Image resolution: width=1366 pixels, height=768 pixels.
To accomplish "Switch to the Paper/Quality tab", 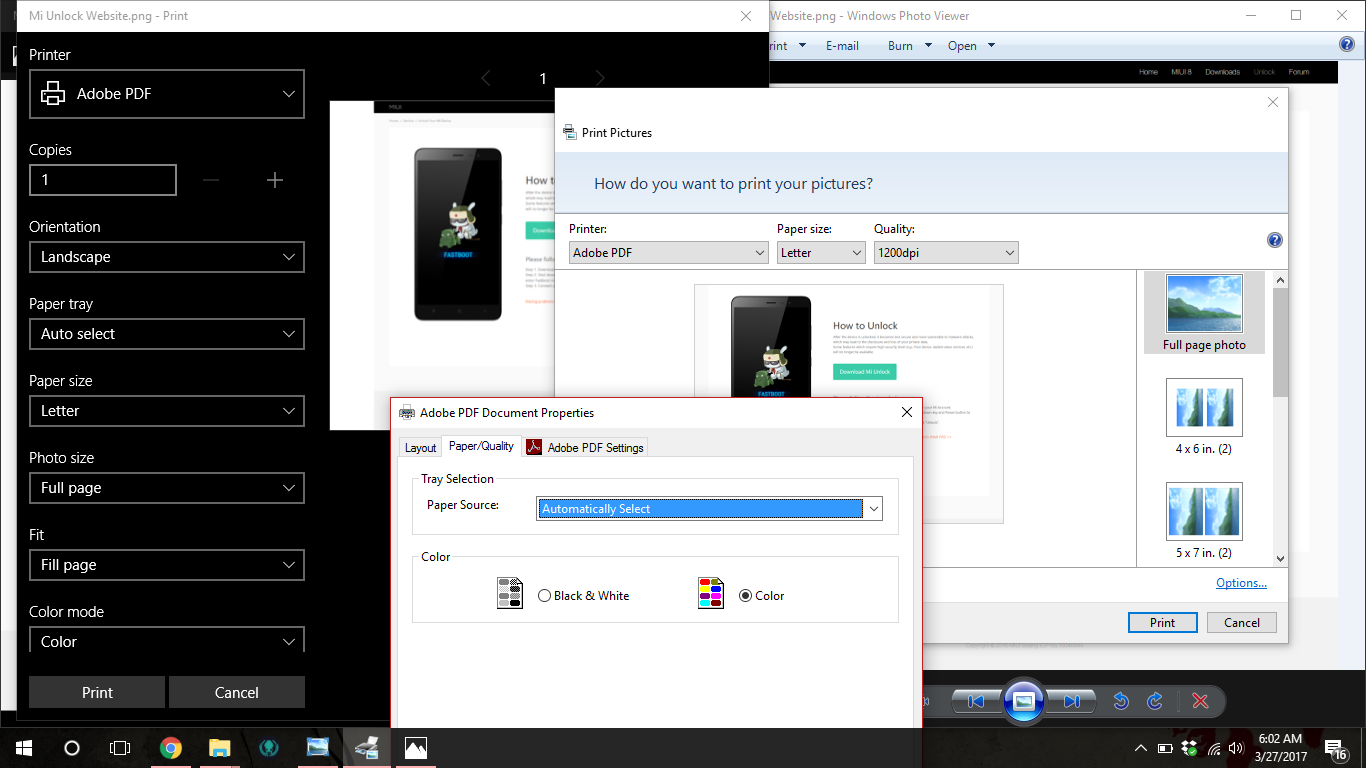I will click(x=481, y=446).
